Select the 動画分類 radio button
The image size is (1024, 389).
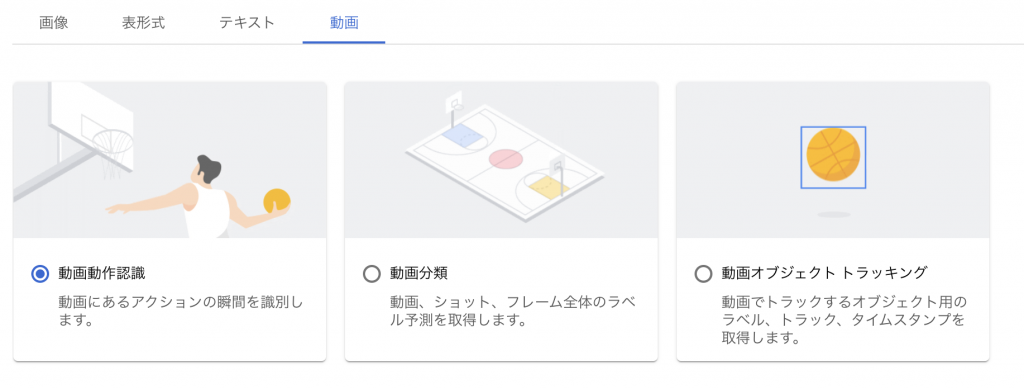pos(372,274)
